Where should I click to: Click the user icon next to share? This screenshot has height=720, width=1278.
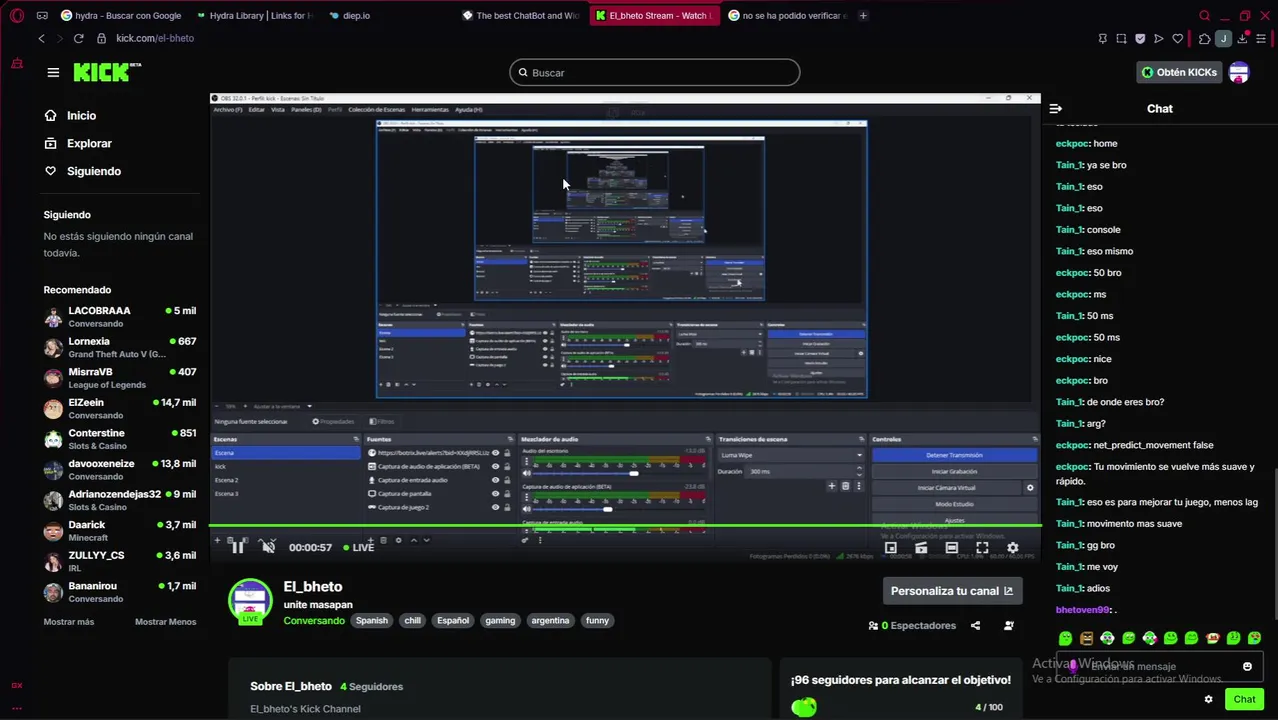[x=1008, y=626]
